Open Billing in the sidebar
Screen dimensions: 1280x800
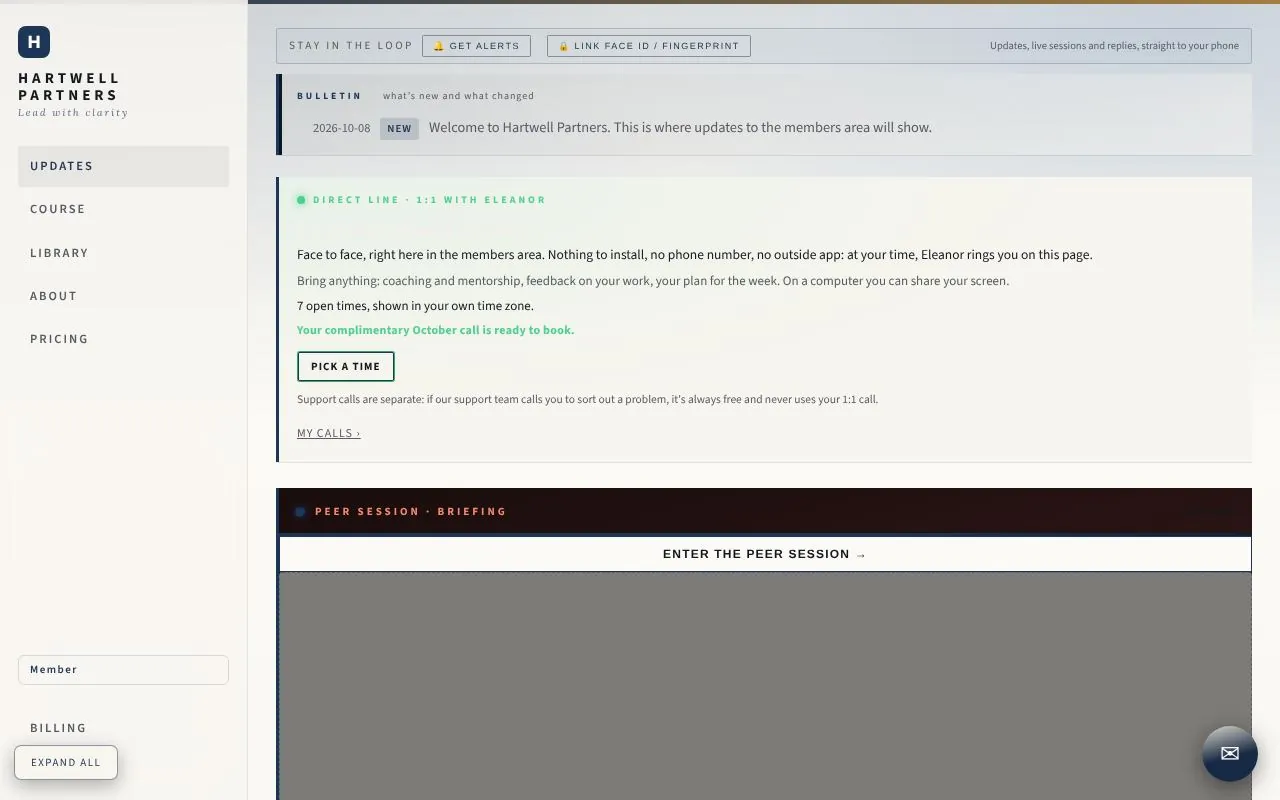[x=123, y=728]
